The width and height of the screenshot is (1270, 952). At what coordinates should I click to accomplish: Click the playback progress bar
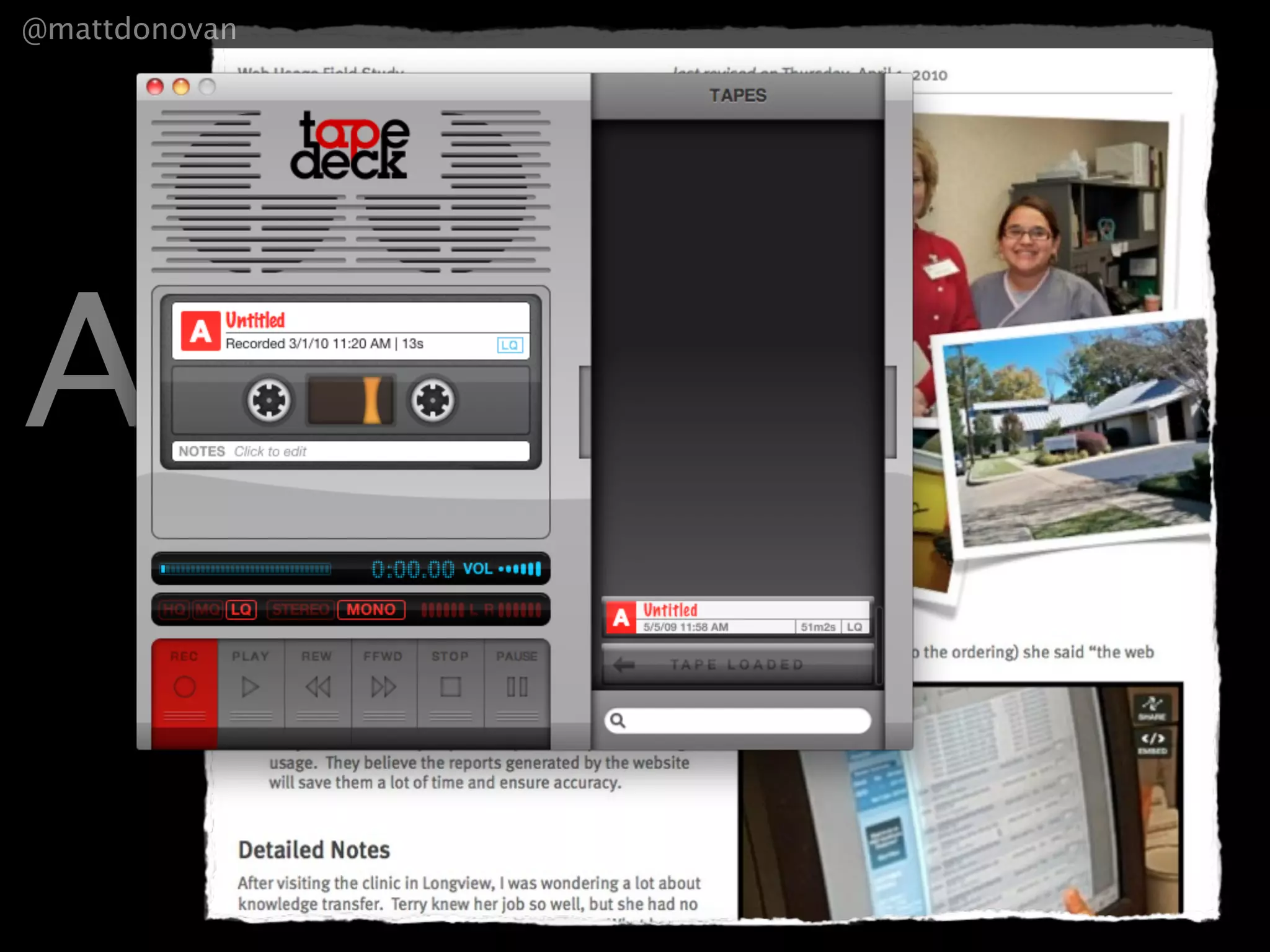coord(246,569)
